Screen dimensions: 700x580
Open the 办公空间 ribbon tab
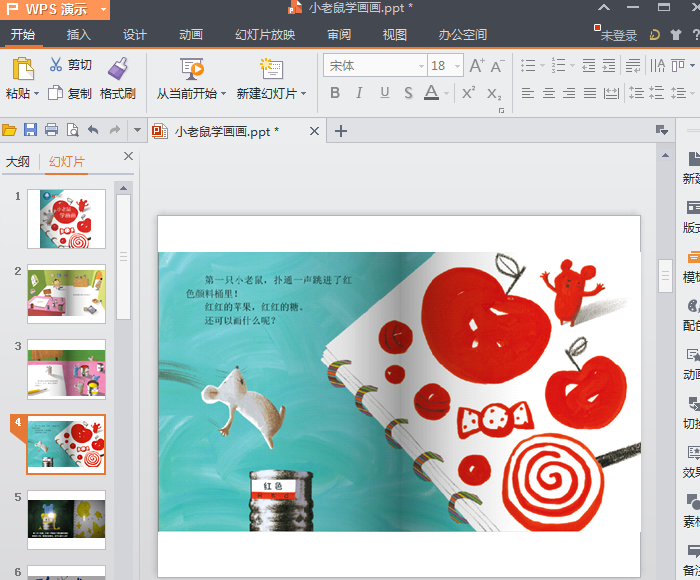pyautogui.click(x=462, y=34)
